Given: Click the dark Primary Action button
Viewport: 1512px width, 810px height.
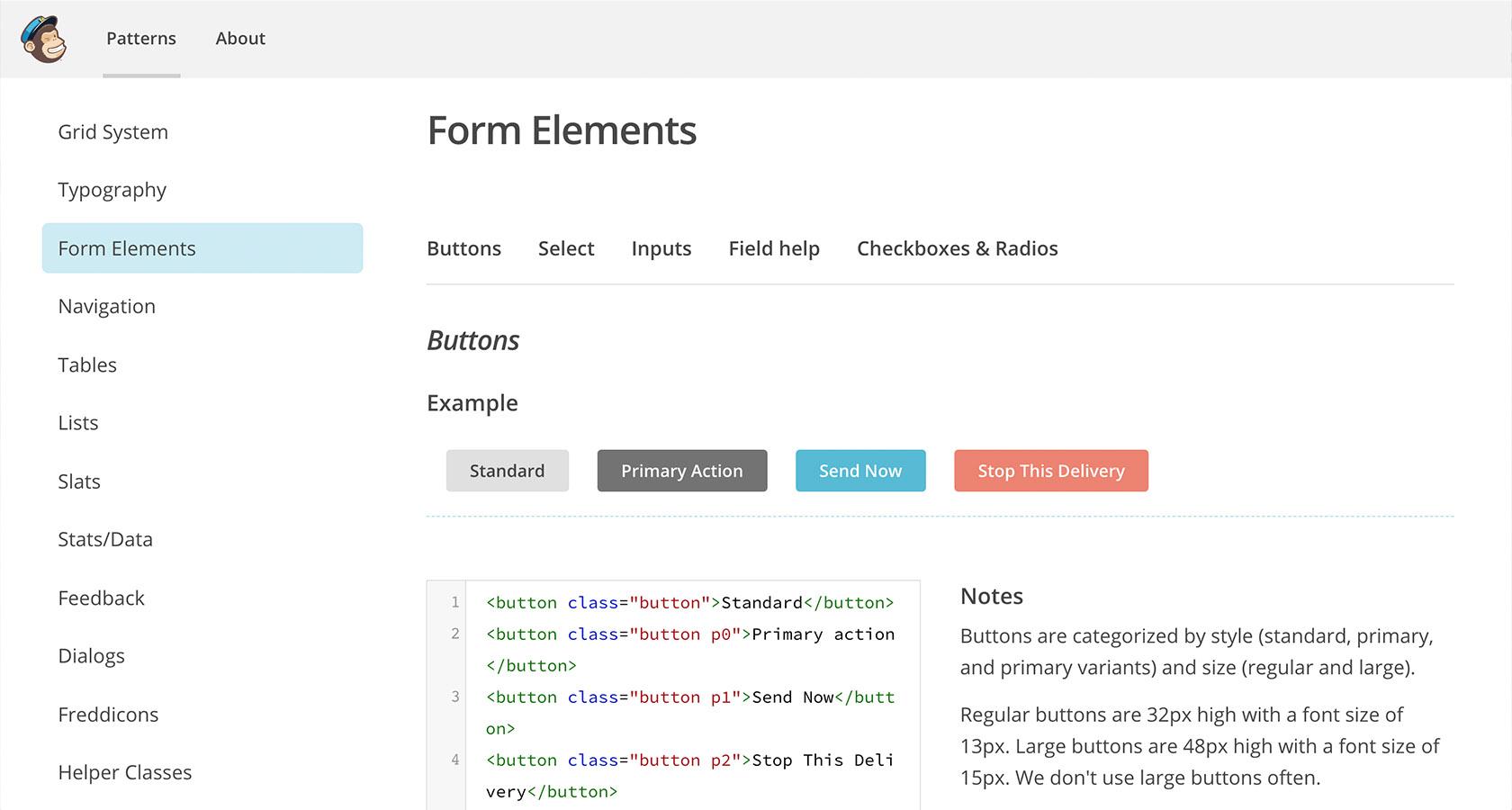Looking at the screenshot, I should click(682, 471).
